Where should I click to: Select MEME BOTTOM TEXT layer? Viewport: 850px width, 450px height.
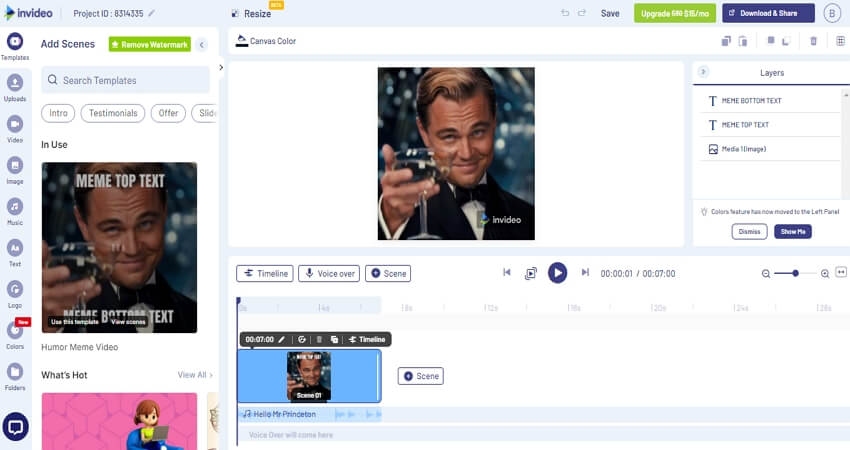(770, 101)
